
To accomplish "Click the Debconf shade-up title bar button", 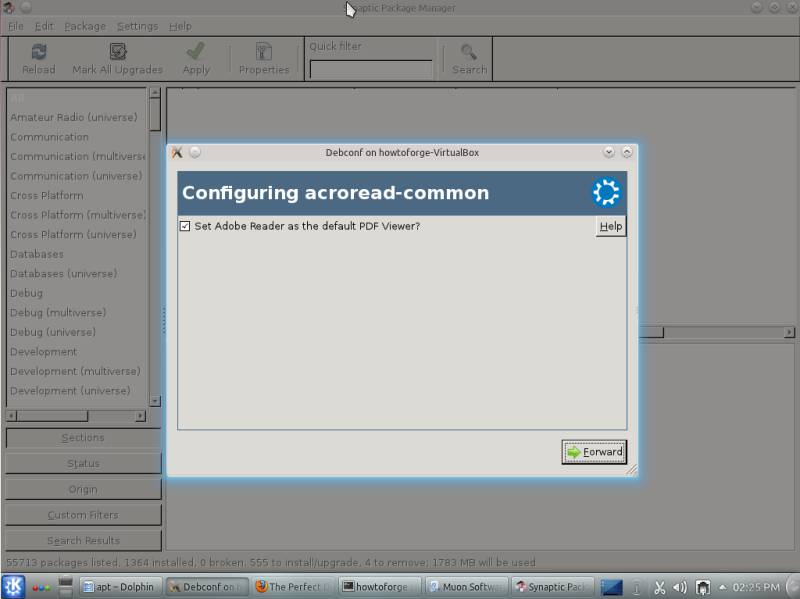I will [x=627, y=152].
